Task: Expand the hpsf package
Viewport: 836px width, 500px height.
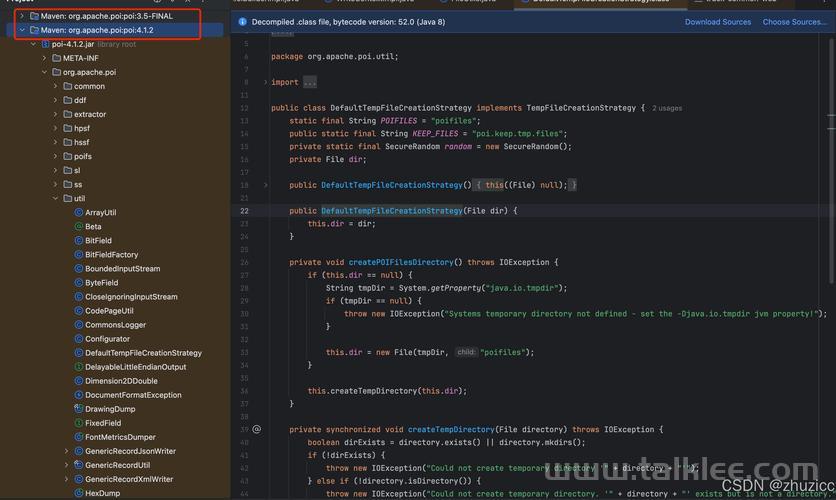Action: click(x=55, y=128)
